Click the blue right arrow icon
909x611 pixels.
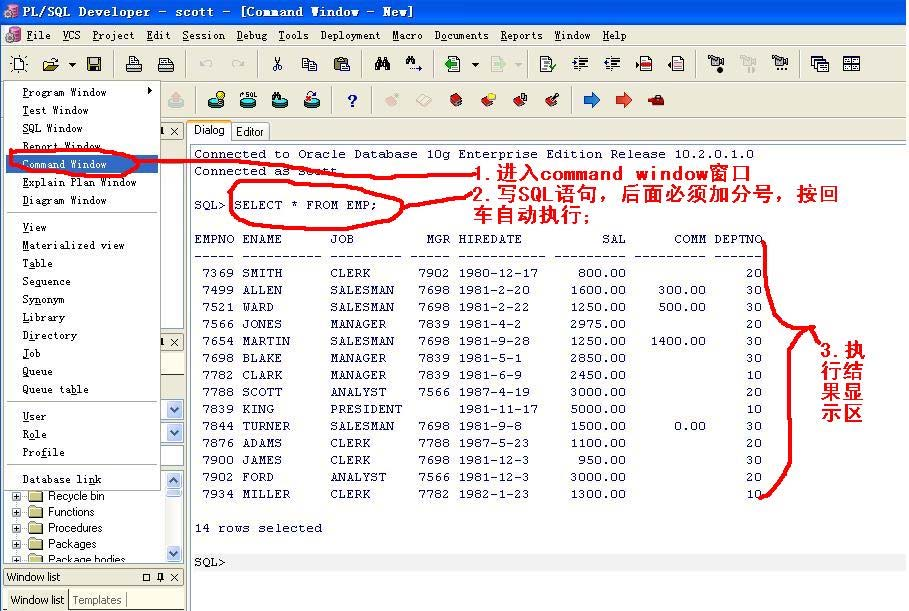(592, 100)
